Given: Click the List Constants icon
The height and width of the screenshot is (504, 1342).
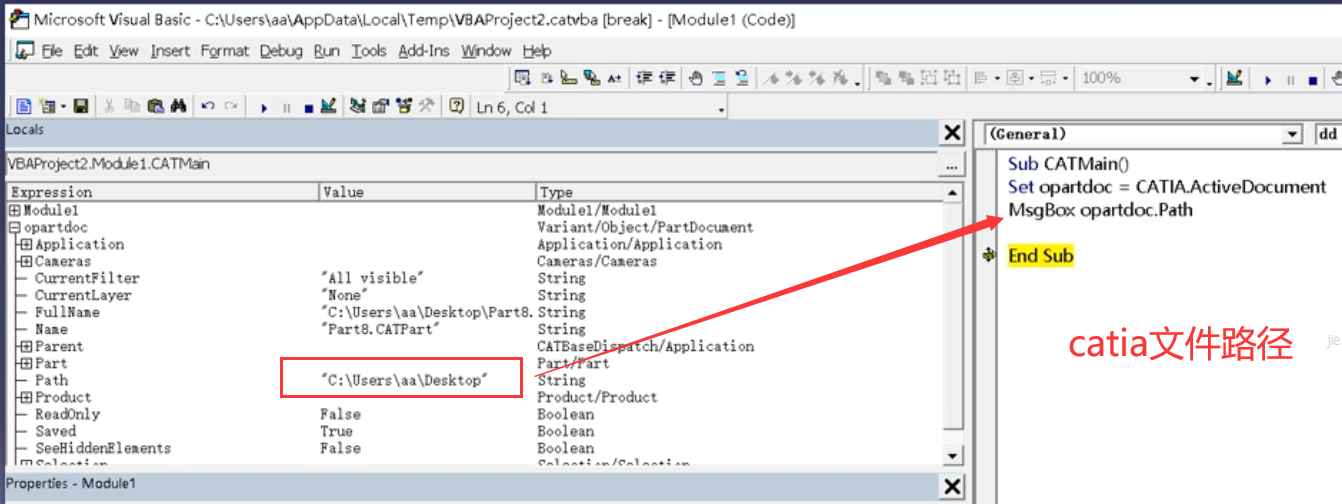Looking at the screenshot, I should pos(547,78).
